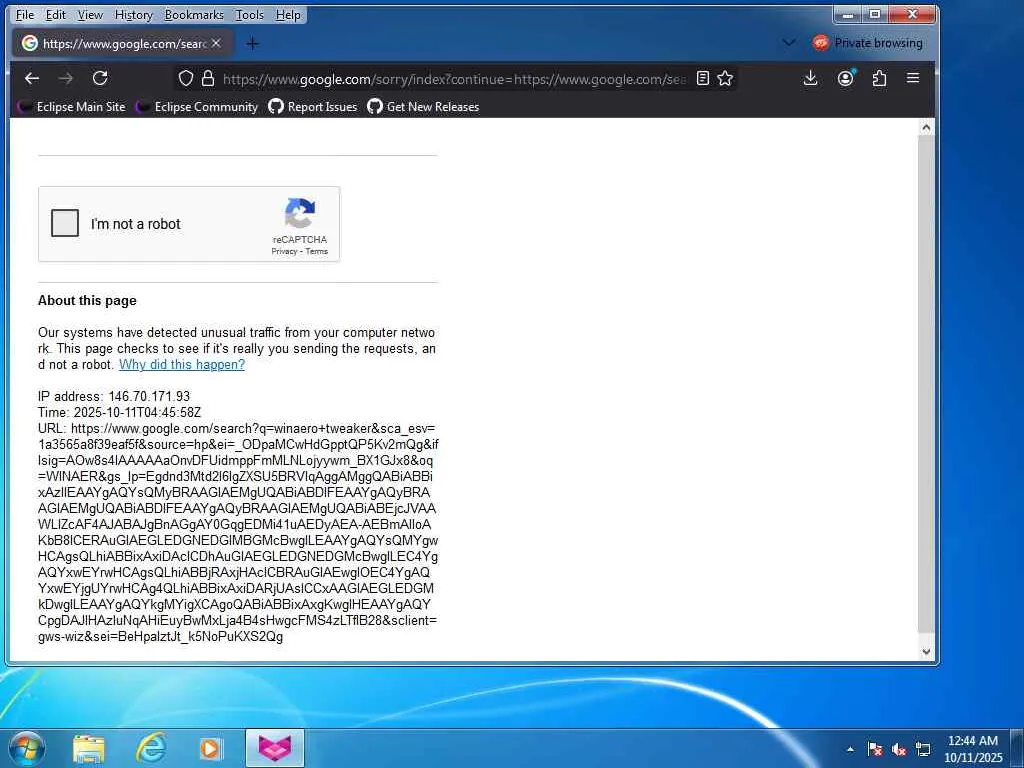Click the Eclipse browser taskbar icon
The width and height of the screenshot is (1024, 768).
[x=275, y=748]
